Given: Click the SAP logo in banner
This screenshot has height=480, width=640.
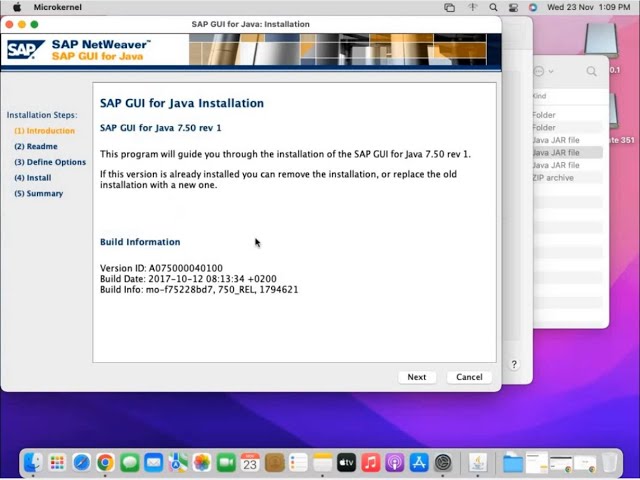Looking at the screenshot, I should pos(26,50).
